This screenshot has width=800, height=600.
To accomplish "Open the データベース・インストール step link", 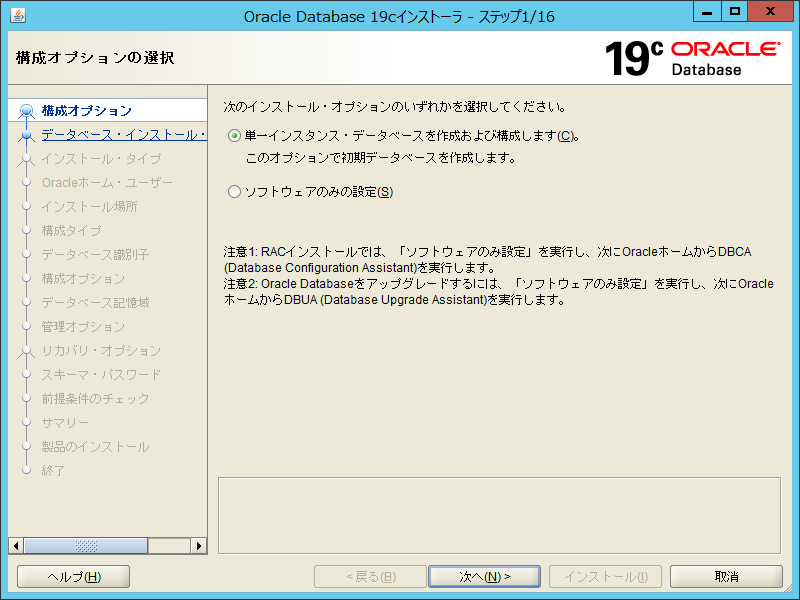I will pyautogui.click(x=124, y=135).
